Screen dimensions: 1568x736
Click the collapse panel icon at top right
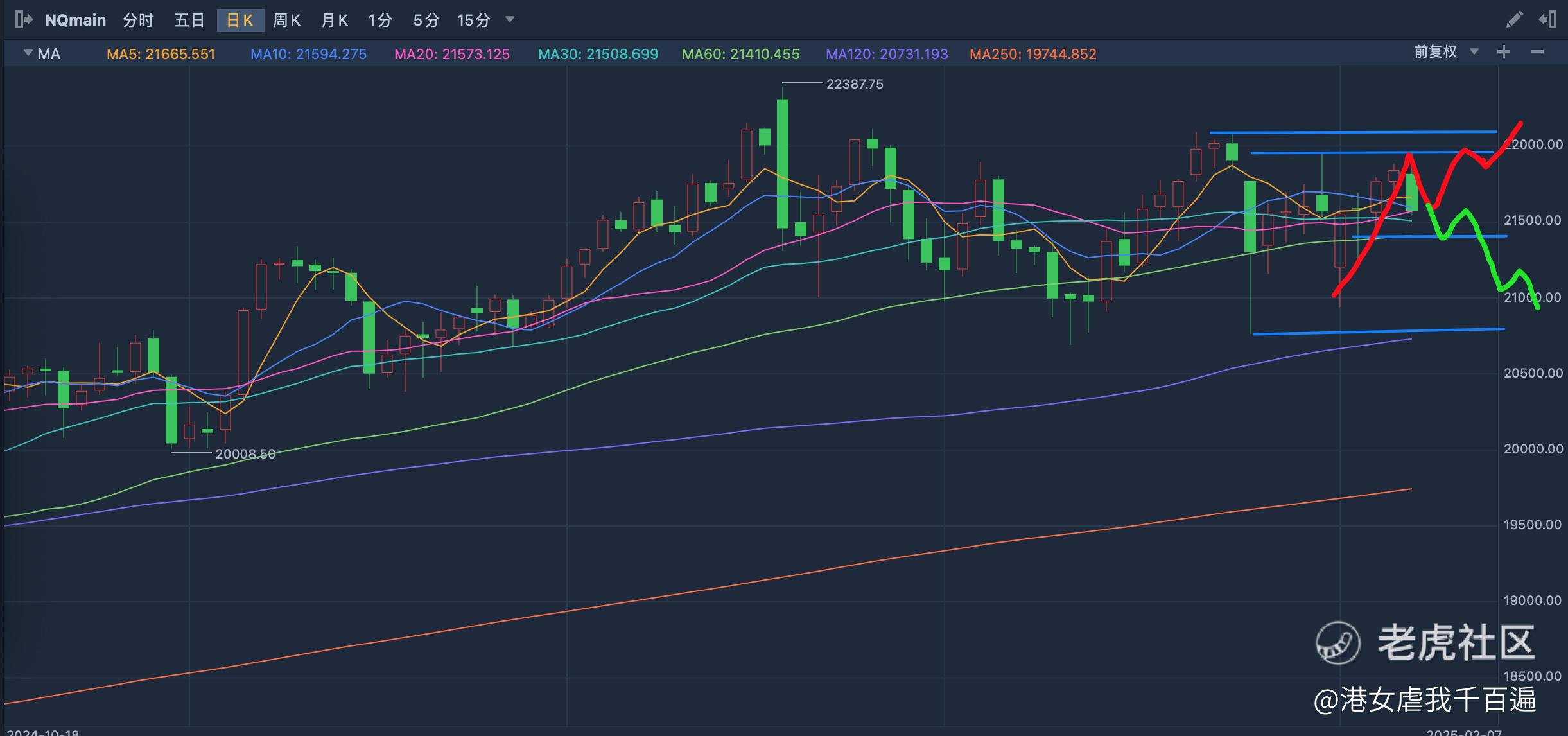click(x=1547, y=20)
